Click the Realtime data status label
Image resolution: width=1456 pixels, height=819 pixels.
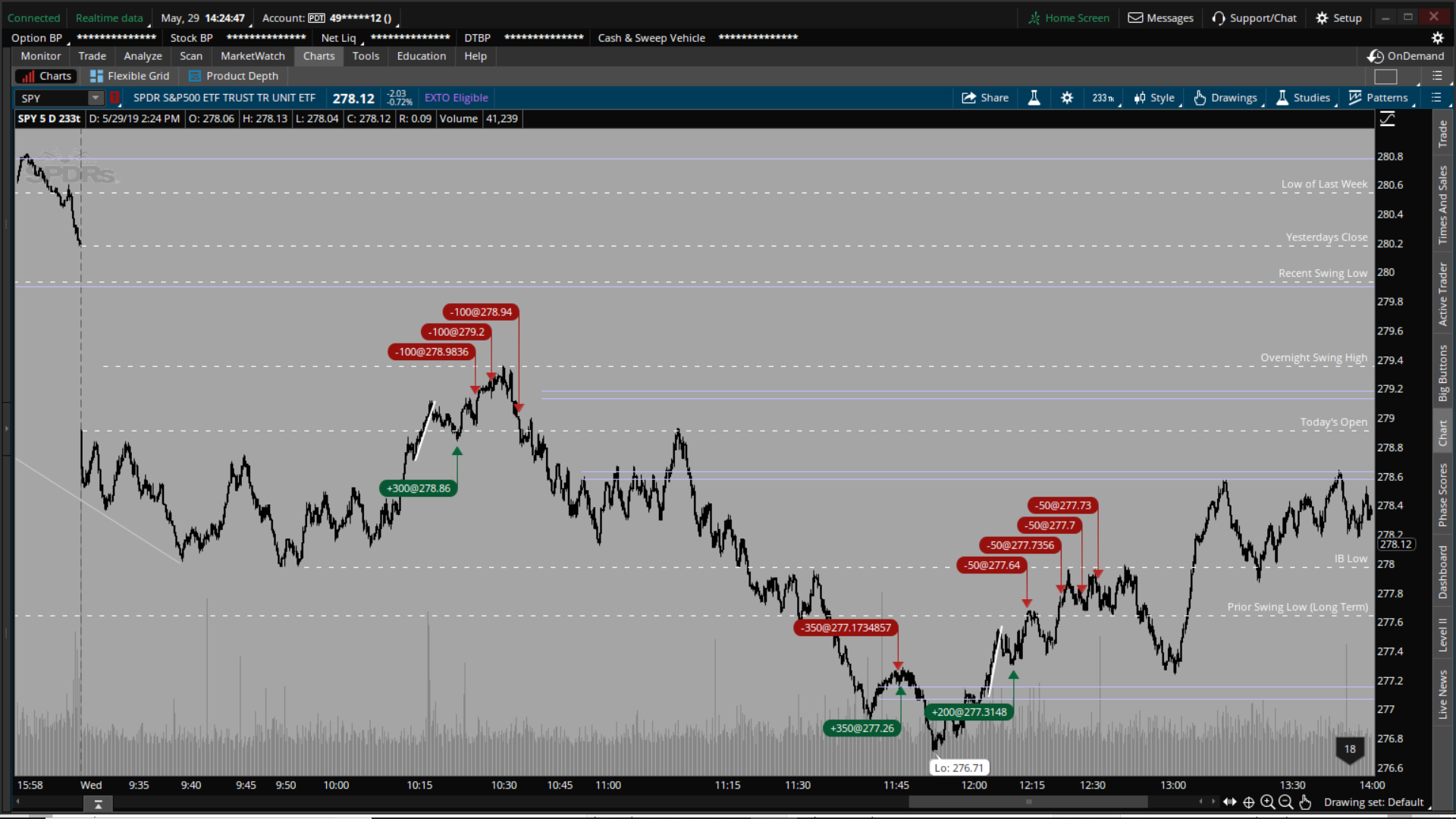(x=109, y=18)
